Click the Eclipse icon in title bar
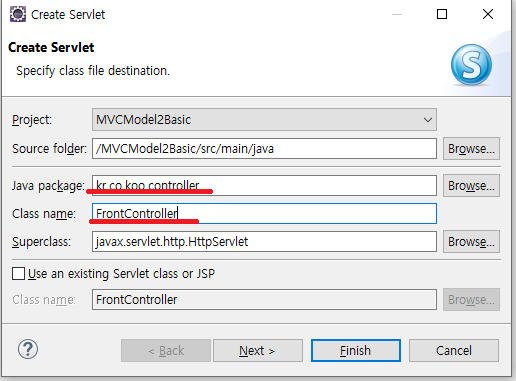516x381 pixels. point(18,14)
